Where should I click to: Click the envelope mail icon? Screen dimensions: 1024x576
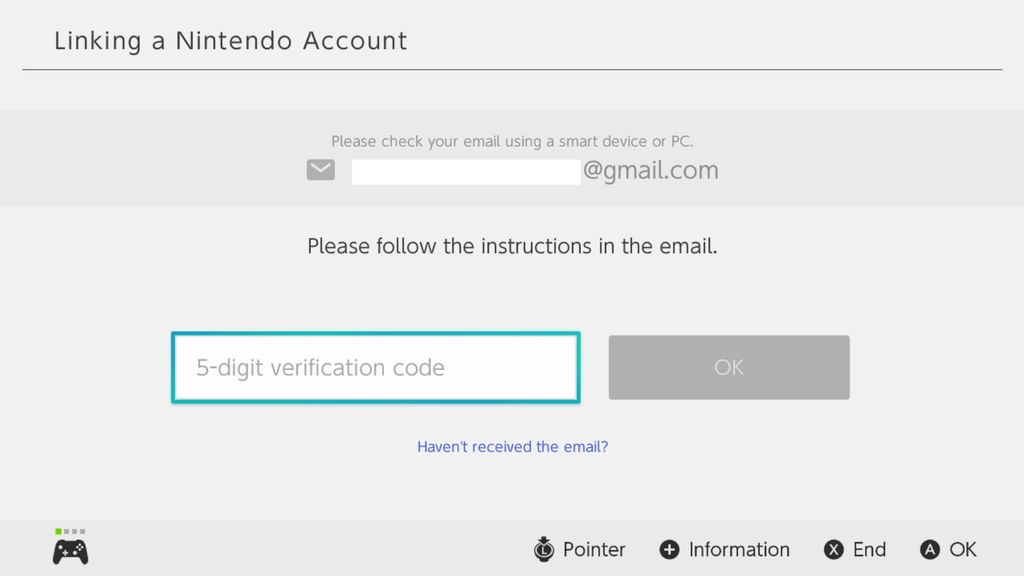[319, 169]
